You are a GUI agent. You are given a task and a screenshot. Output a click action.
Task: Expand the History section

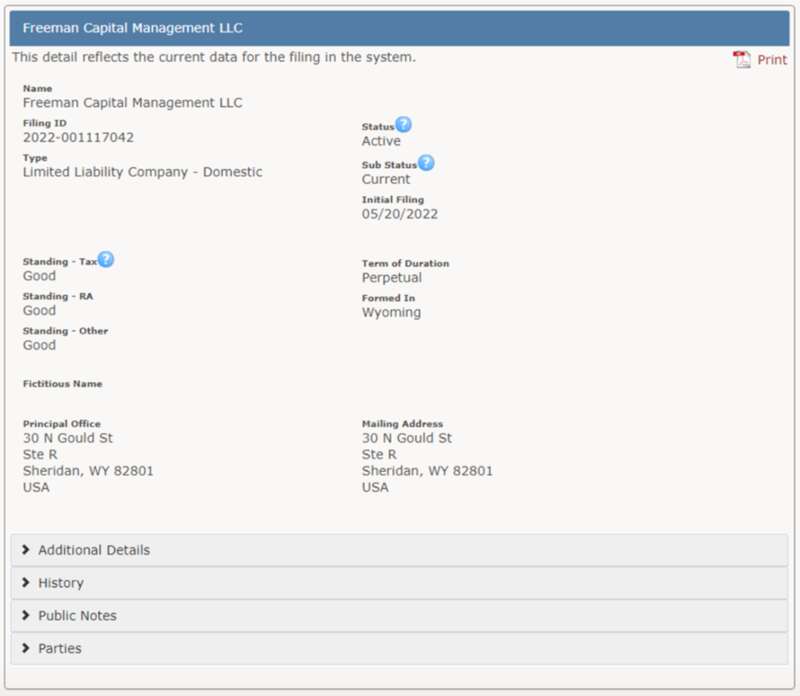click(x=399, y=583)
